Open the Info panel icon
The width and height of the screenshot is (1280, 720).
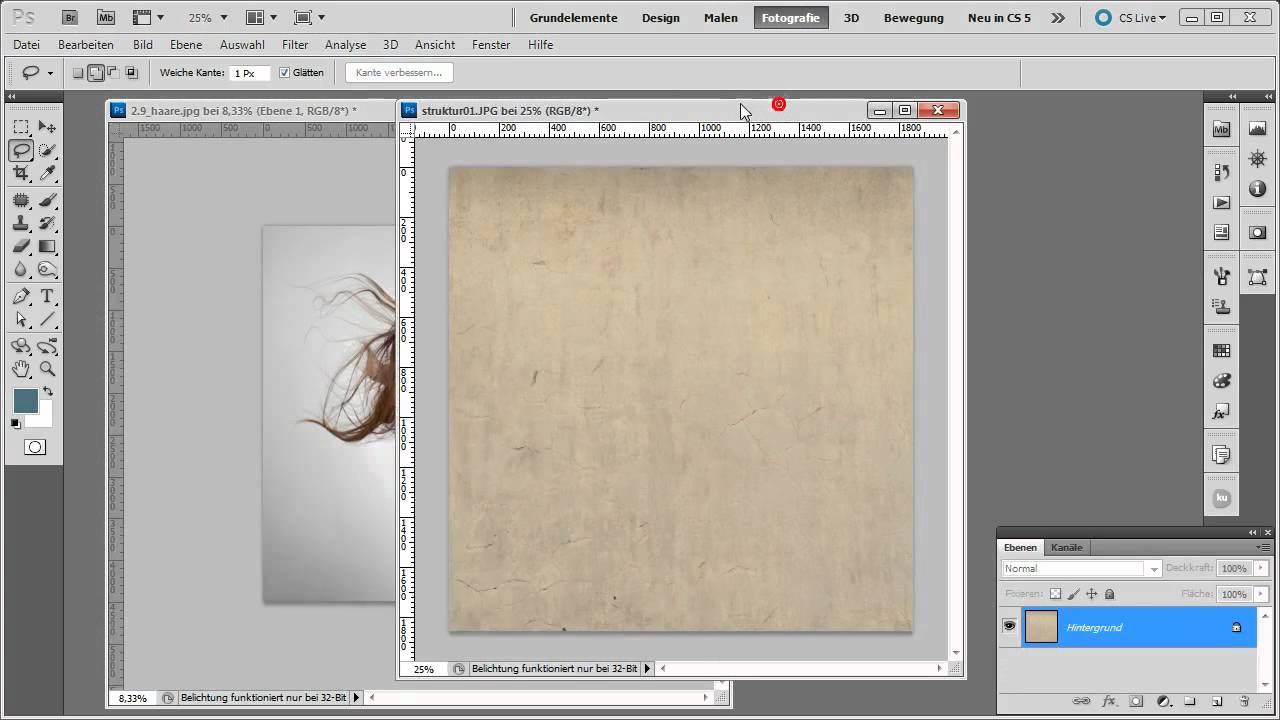[1257, 189]
